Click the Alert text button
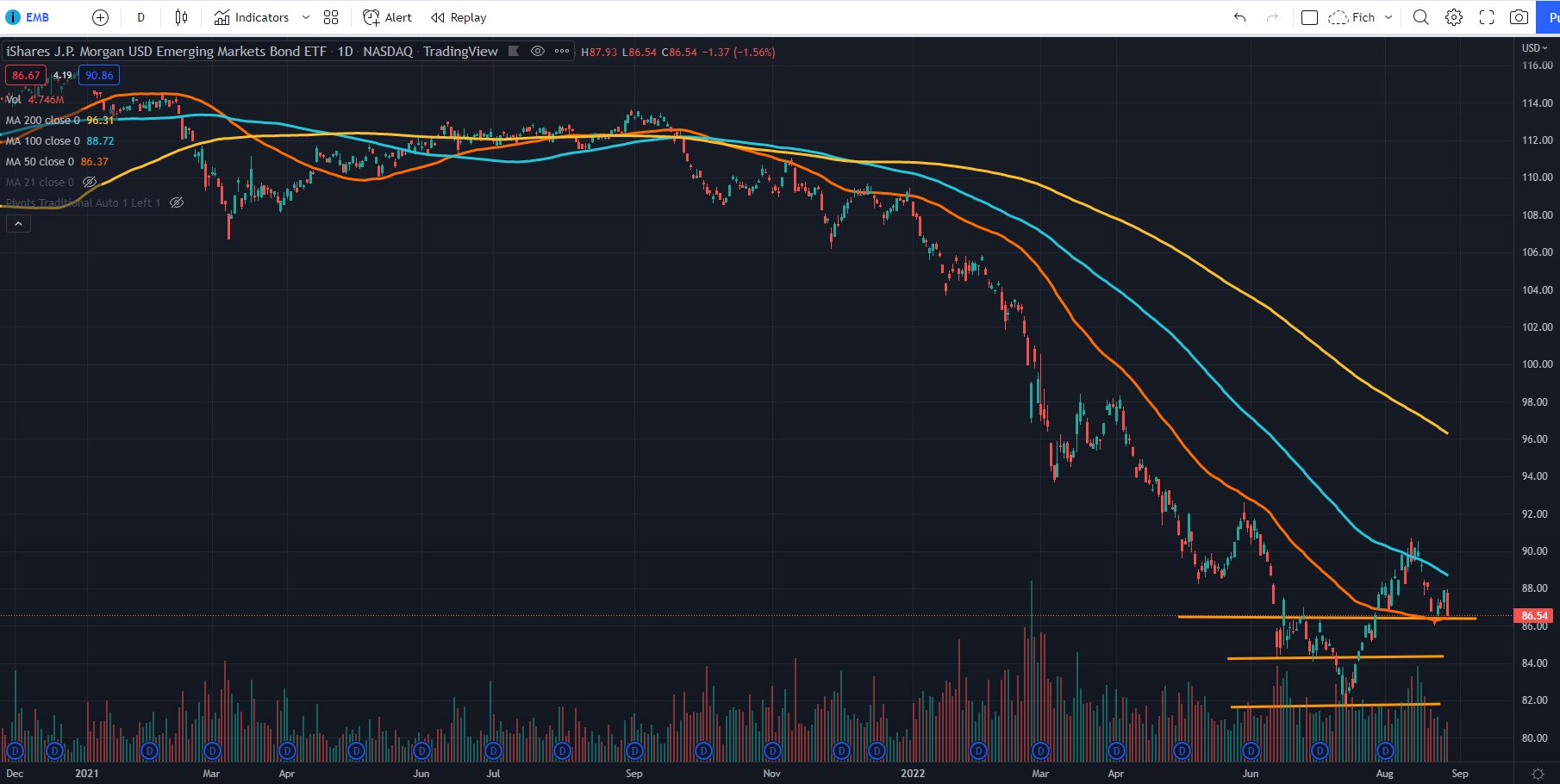This screenshot has height=784, width=1560. tap(398, 17)
